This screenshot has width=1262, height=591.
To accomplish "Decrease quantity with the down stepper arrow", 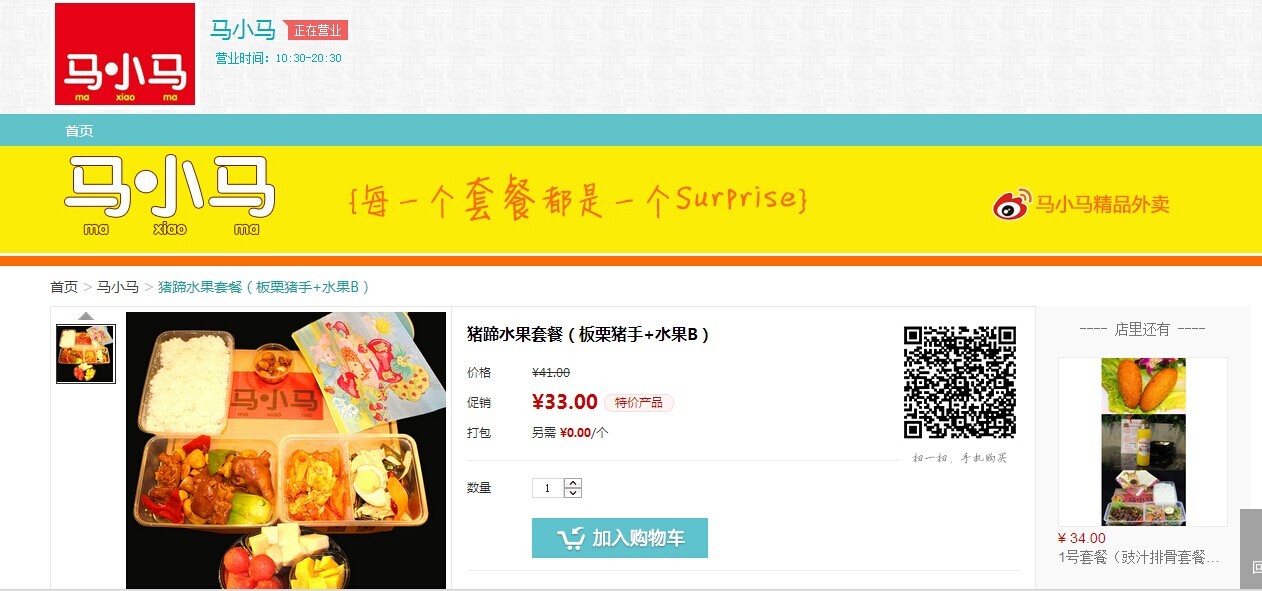I will [x=573, y=493].
